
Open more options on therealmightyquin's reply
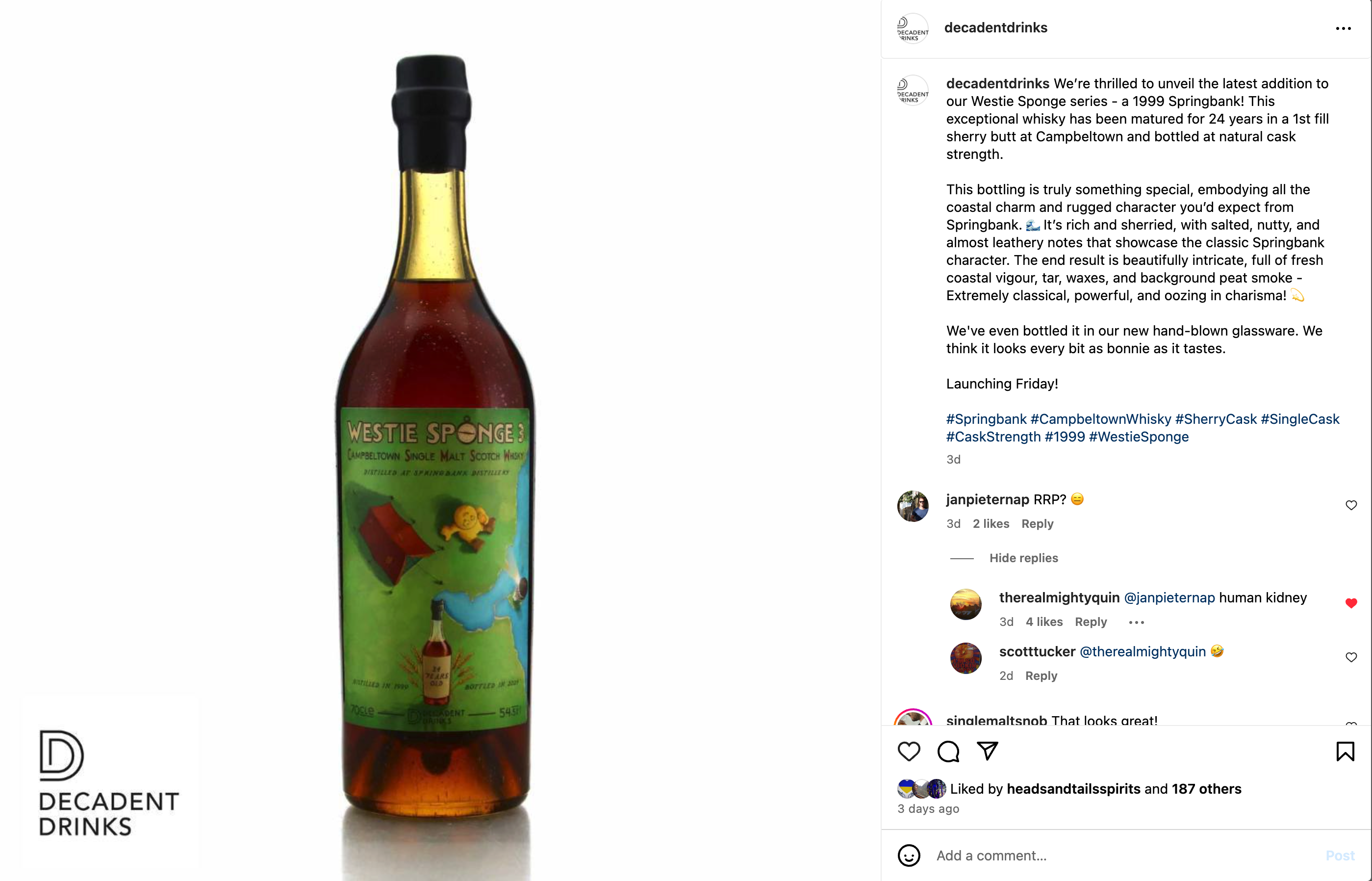point(1136,622)
